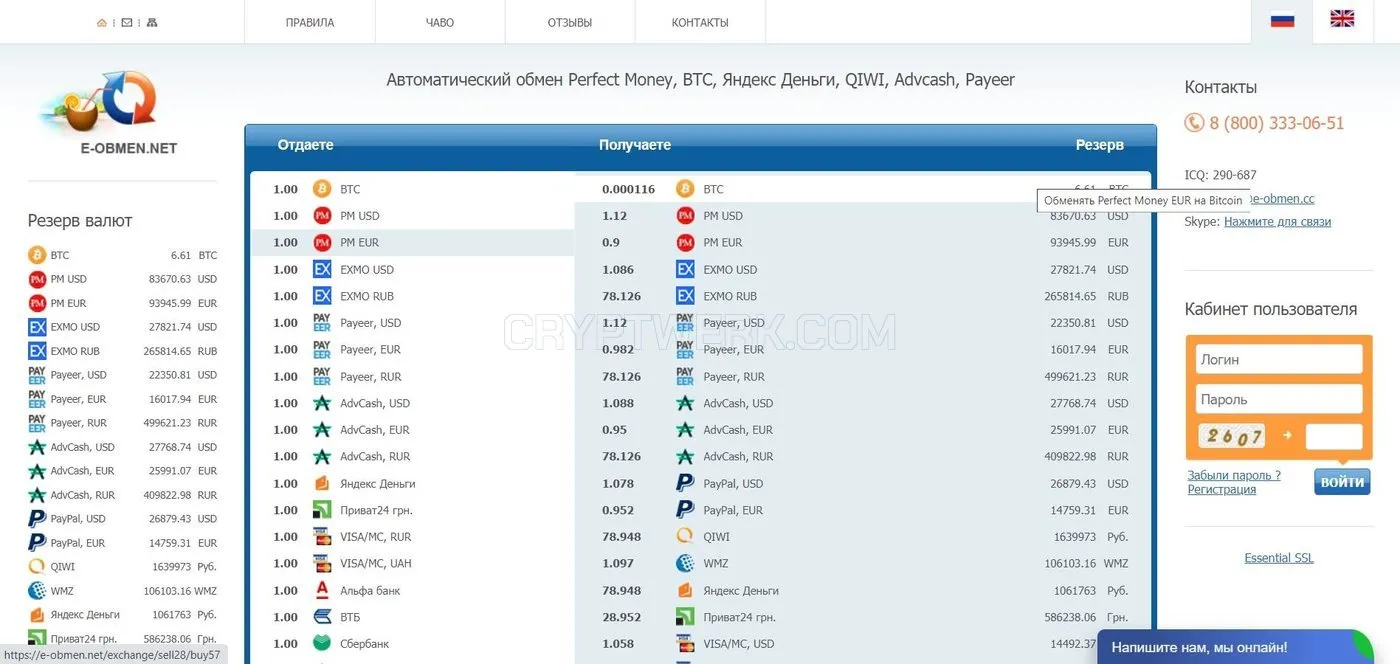The height and width of the screenshot is (664, 1400).
Task: Choose QIWI icon in Получаете column
Action: (x=685, y=536)
